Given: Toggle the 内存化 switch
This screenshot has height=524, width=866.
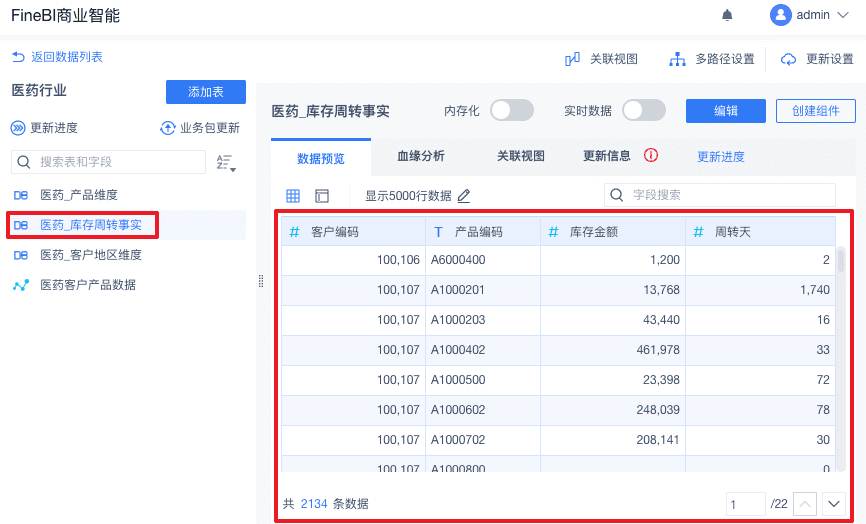Looking at the screenshot, I should (x=512, y=110).
